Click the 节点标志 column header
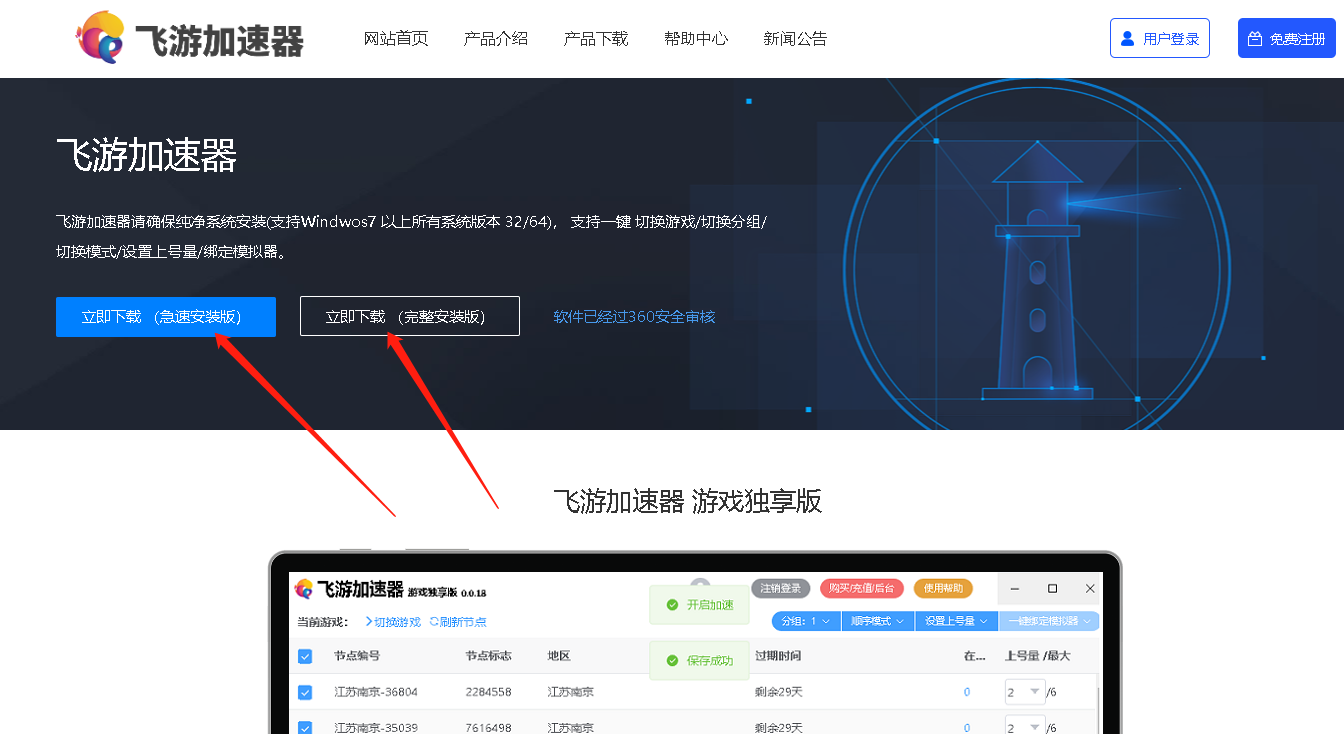 tap(489, 656)
